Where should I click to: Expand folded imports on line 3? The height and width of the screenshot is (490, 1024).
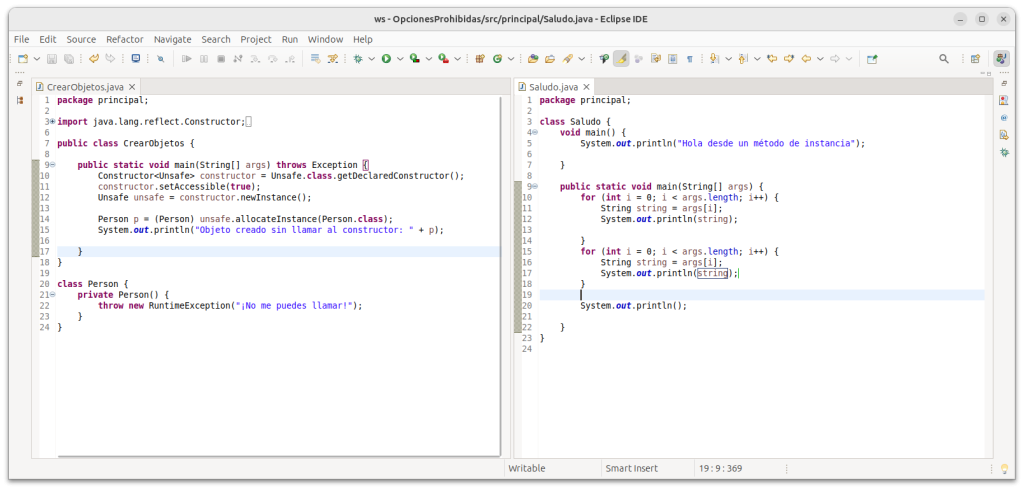[x=51, y=122]
